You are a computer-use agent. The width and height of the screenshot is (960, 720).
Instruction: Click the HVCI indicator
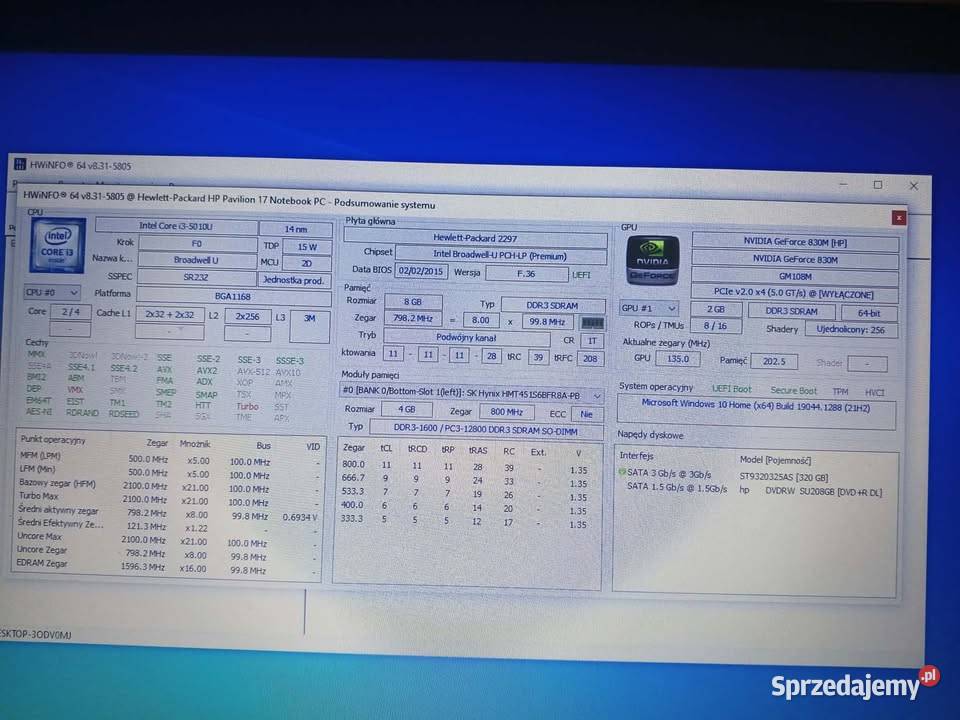[874, 392]
